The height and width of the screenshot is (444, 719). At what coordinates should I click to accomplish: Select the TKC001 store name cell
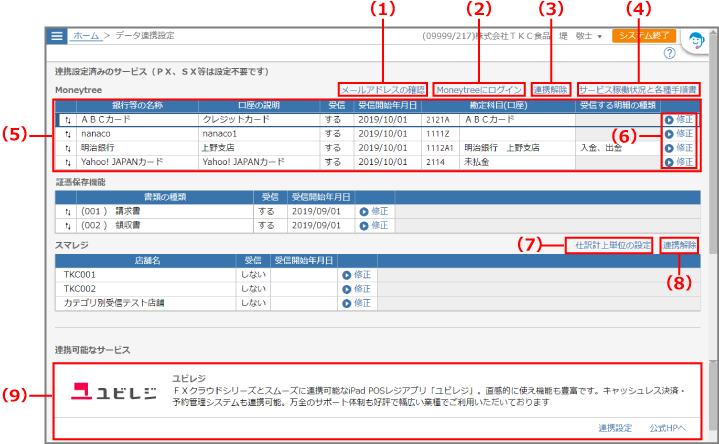[146, 275]
